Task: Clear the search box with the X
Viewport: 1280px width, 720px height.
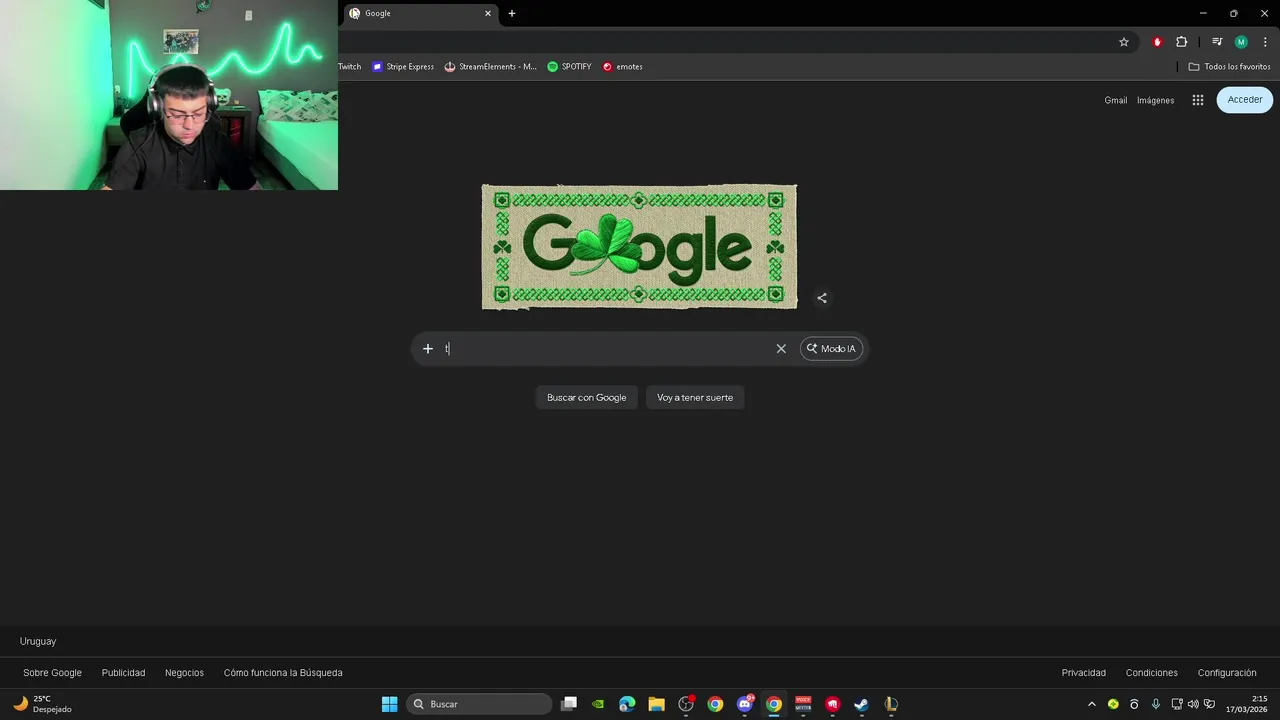Action: tap(781, 349)
